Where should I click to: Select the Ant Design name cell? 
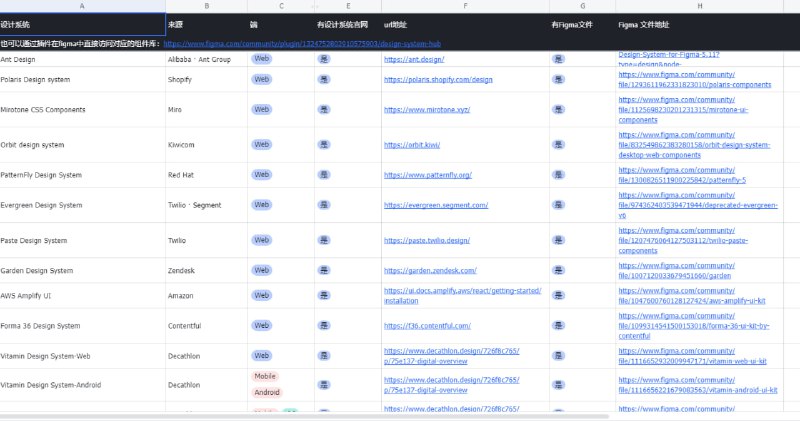[x=82, y=59]
